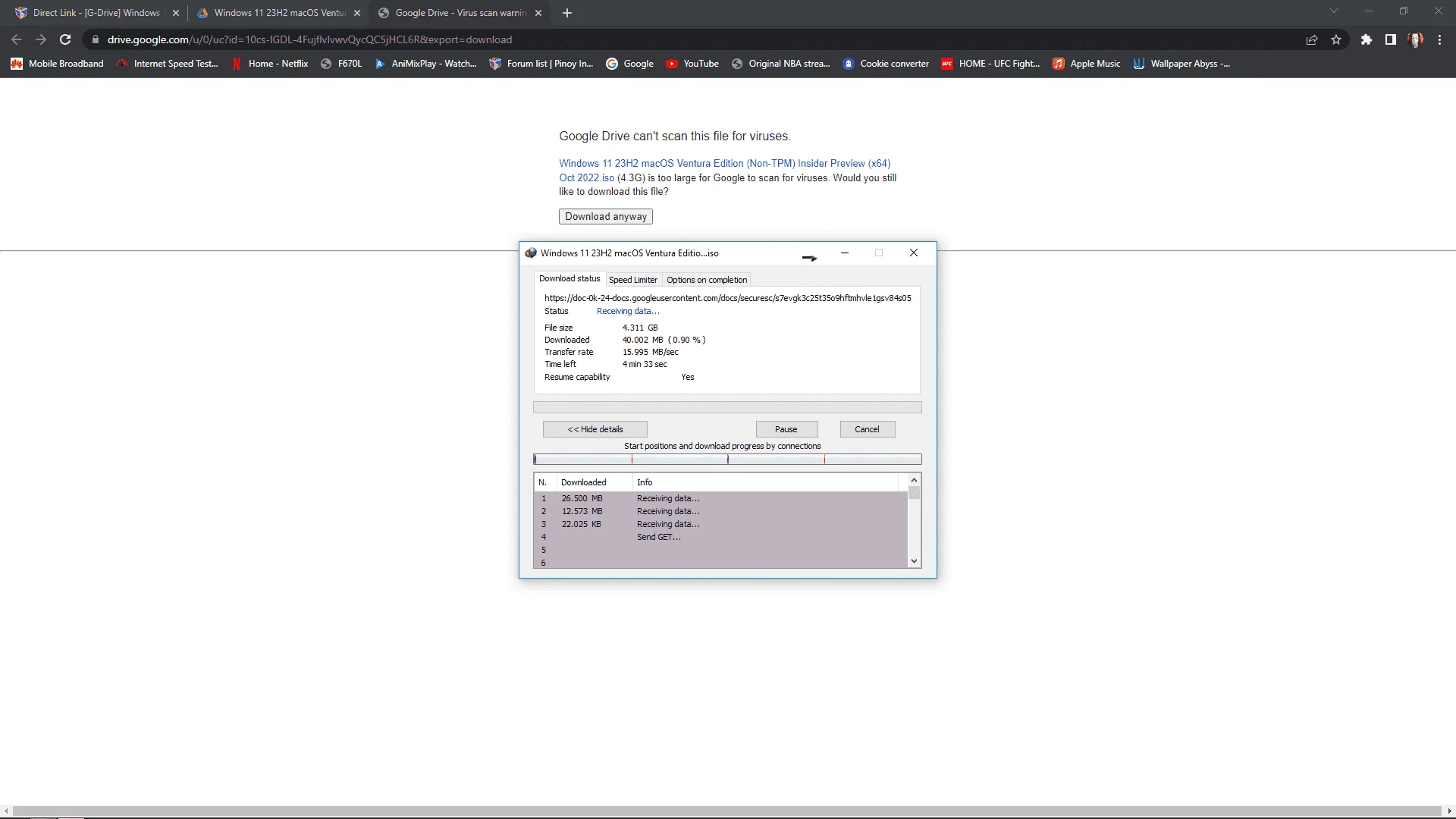Bookmark this page with the star icon
This screenshot has height=819, width=1456.
pos(1336,39)
